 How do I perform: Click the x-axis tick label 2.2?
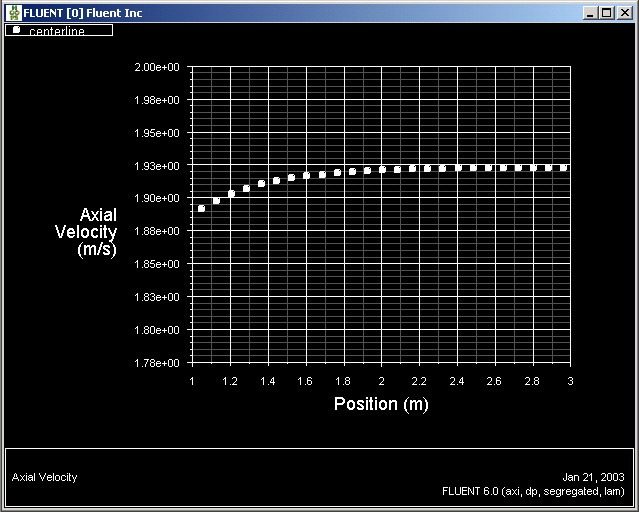pyautogui.click(x=419, y=382)
